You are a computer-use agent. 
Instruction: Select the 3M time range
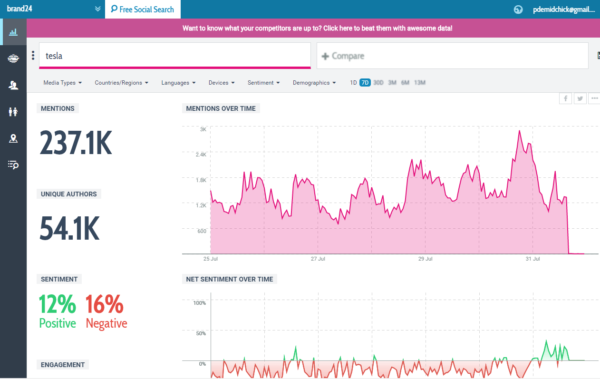(392, 83)
